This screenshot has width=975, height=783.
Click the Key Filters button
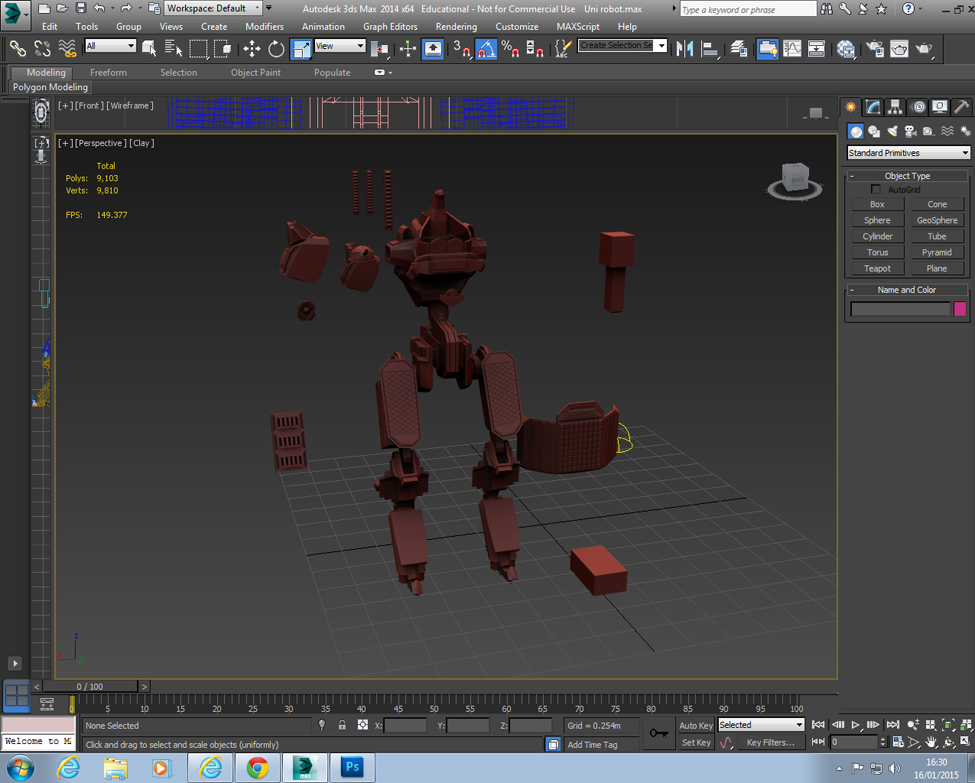pyautogui.click(x=769, y=743)
